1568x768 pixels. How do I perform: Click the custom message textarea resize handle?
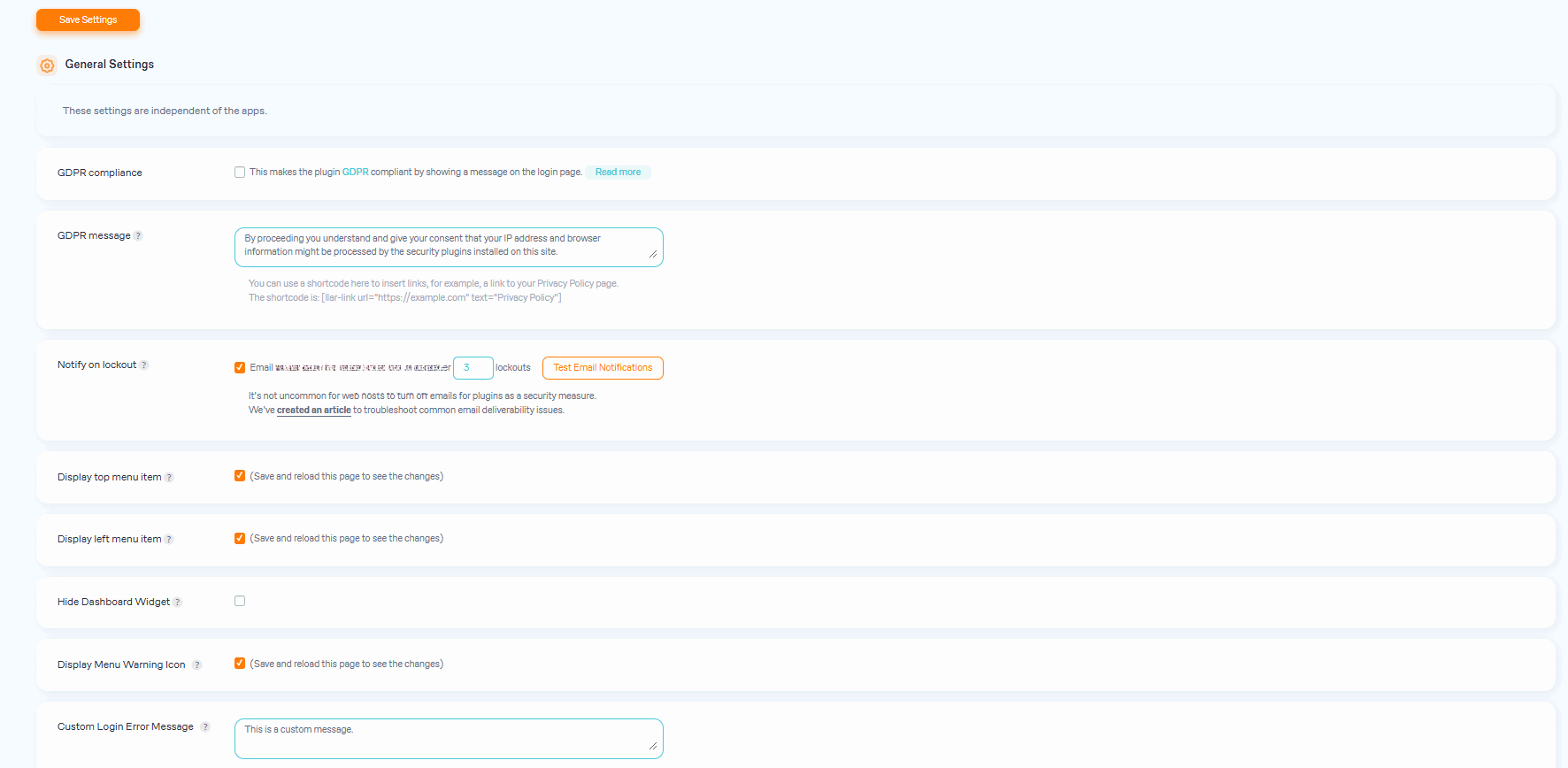coord(653,746)
